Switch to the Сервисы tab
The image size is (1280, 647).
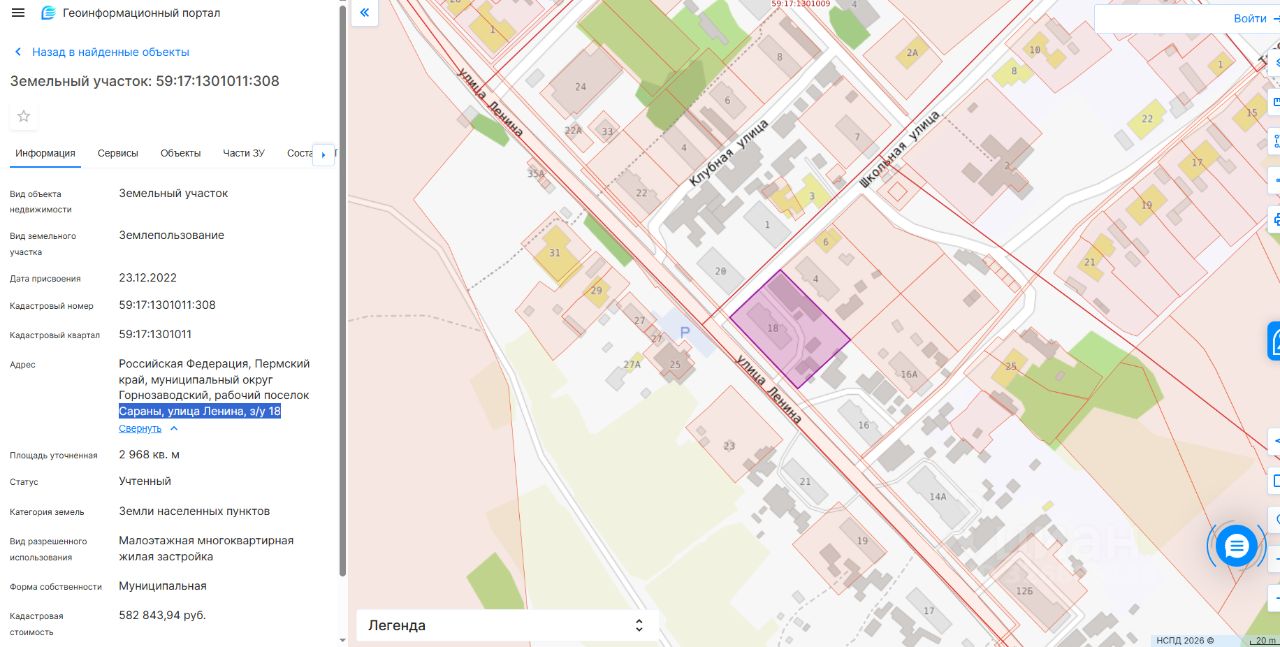pos(118,153)
